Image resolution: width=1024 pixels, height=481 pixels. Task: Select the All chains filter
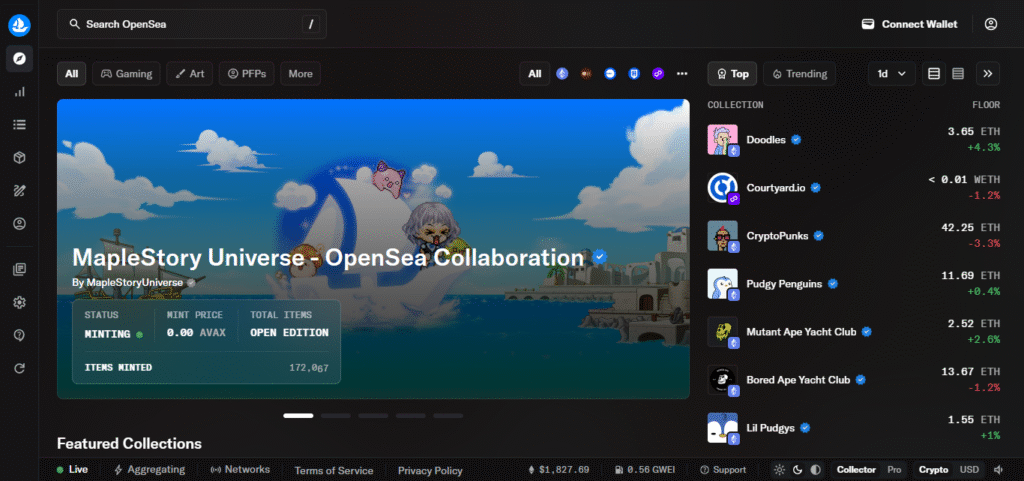(x=535, y=74)
